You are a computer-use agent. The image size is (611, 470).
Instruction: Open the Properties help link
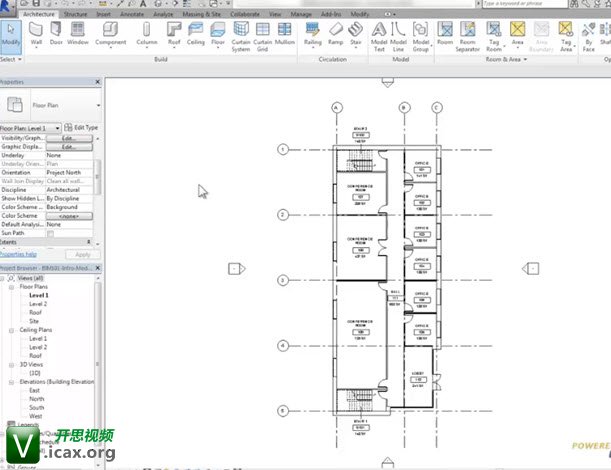18,254
